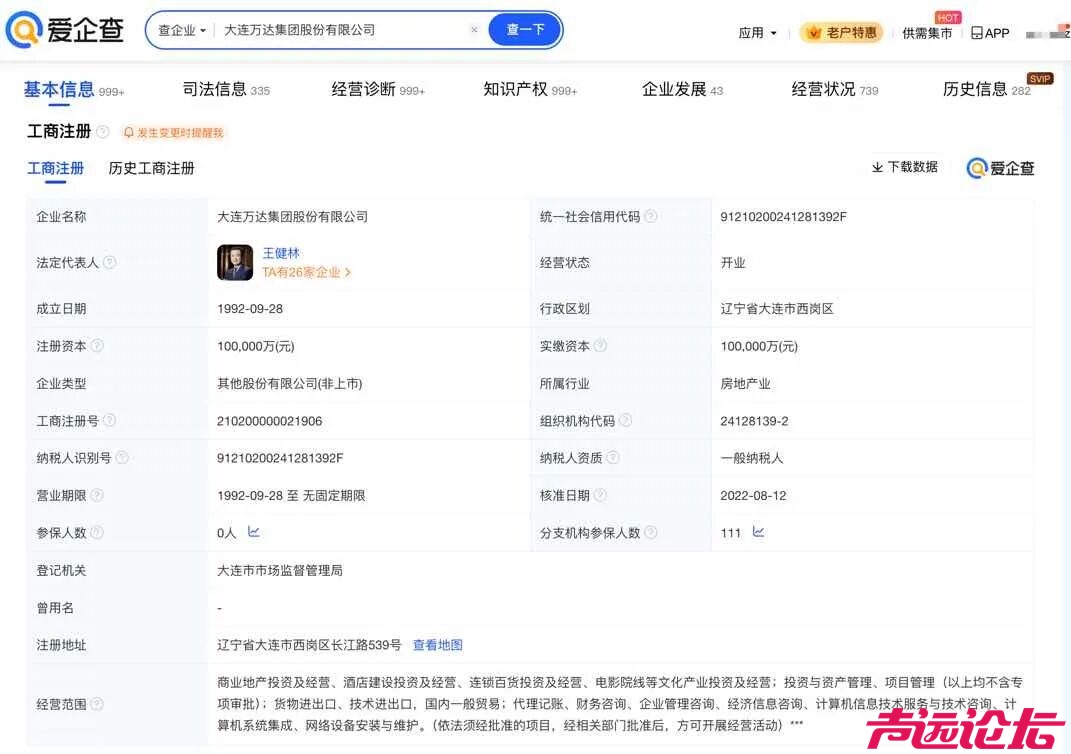
Task: Click help icon next to 实缴资本
Action: point(600,346)
